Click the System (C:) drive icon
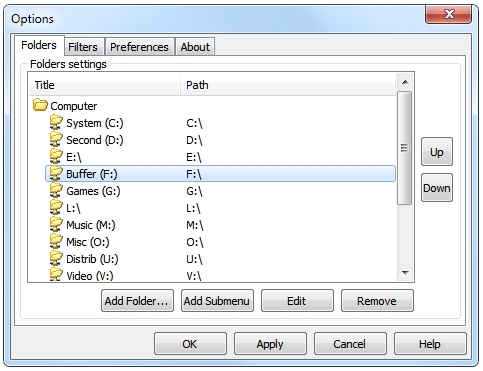This screenshot has height=371, width=483. (x=56, y=122)
